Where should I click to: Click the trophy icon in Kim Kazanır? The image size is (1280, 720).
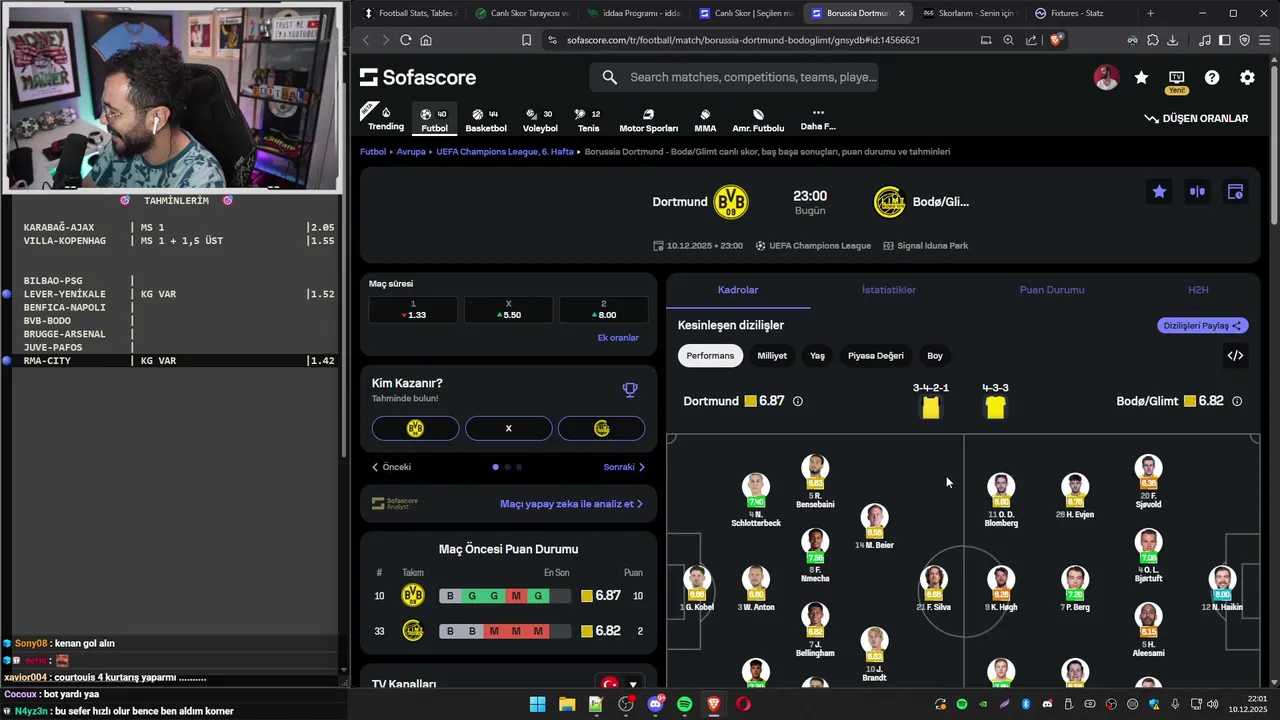630,390
